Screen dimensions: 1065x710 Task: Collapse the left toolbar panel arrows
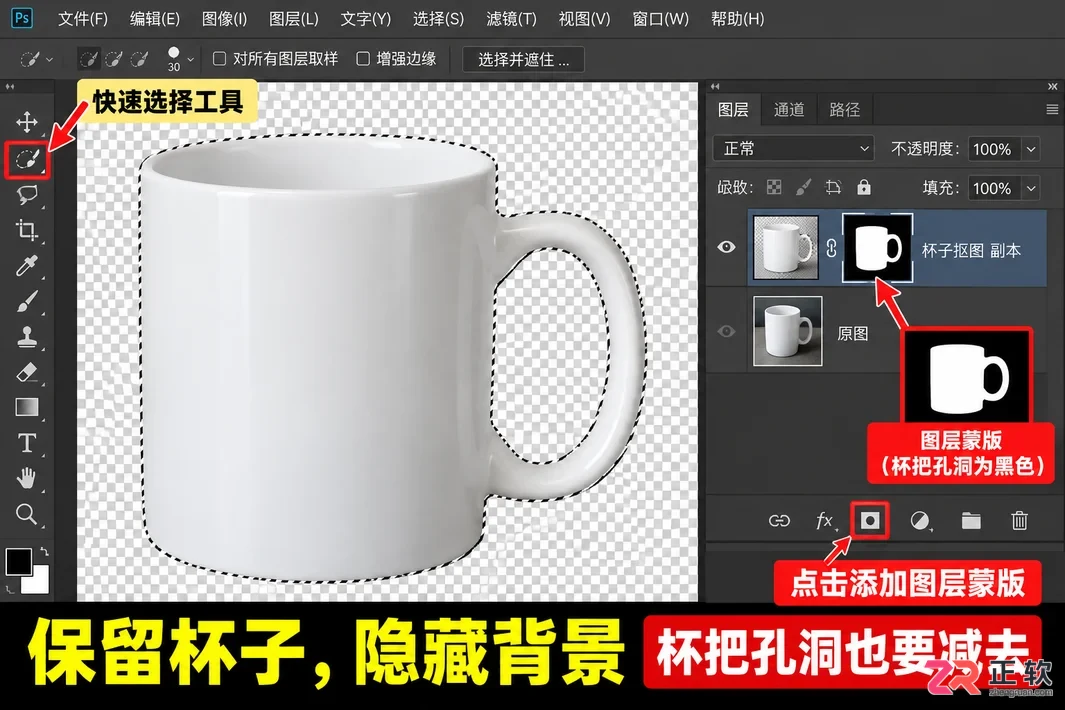point(10,87)
